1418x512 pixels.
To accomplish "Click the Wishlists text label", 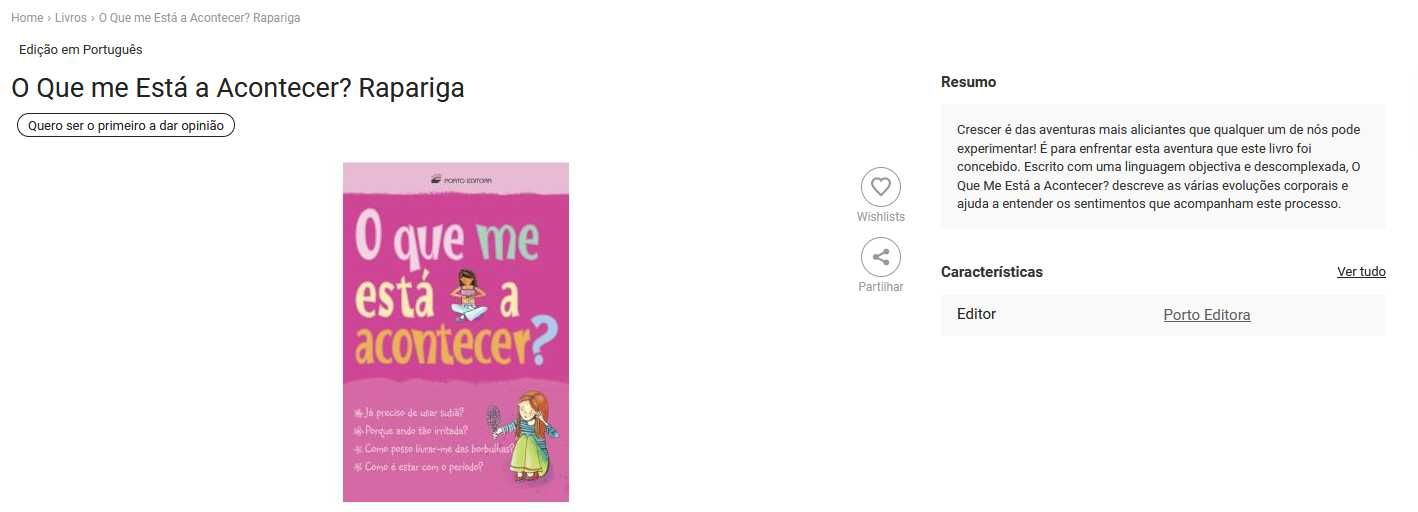I will pyautogui.click(x=880, y=217).
